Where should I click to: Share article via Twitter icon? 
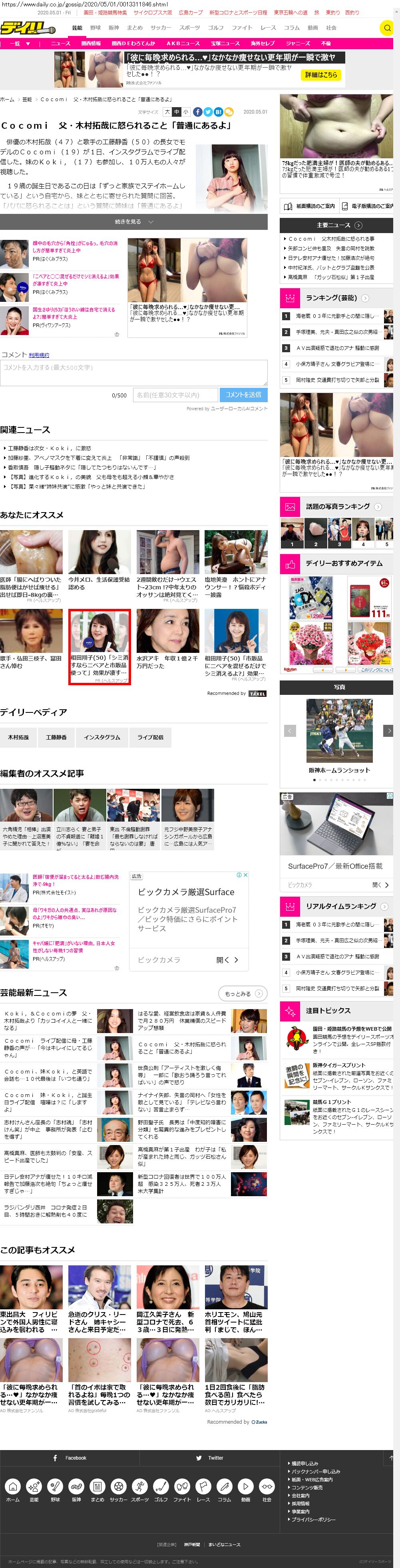coord(208,112)
